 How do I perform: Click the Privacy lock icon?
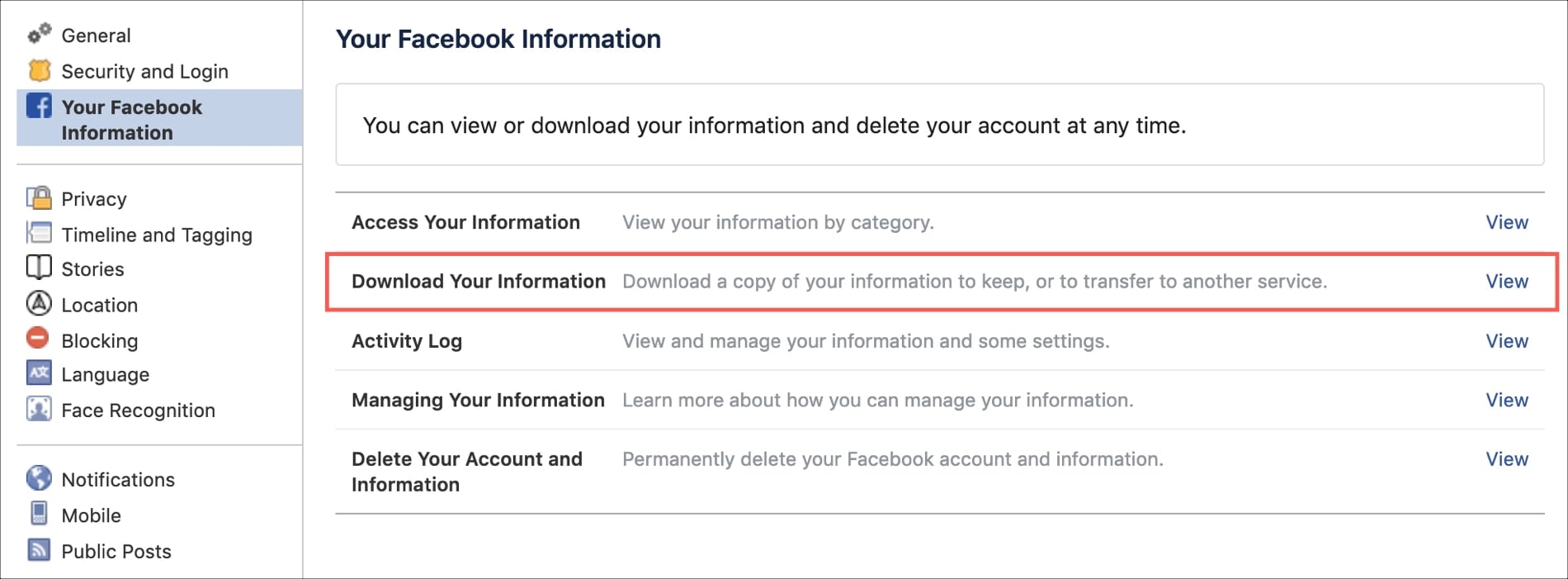tap(39, 198)
